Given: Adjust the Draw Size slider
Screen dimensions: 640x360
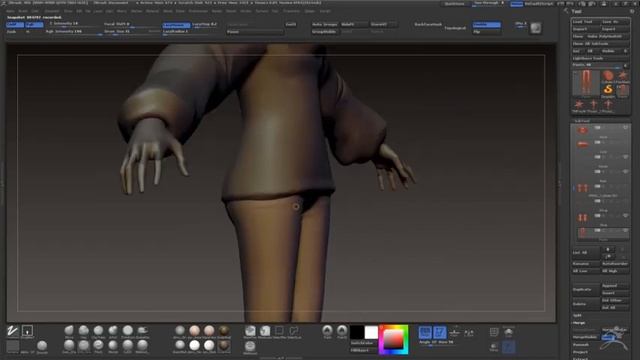Looking at the screenshot, I should click(x=131, y=32).
